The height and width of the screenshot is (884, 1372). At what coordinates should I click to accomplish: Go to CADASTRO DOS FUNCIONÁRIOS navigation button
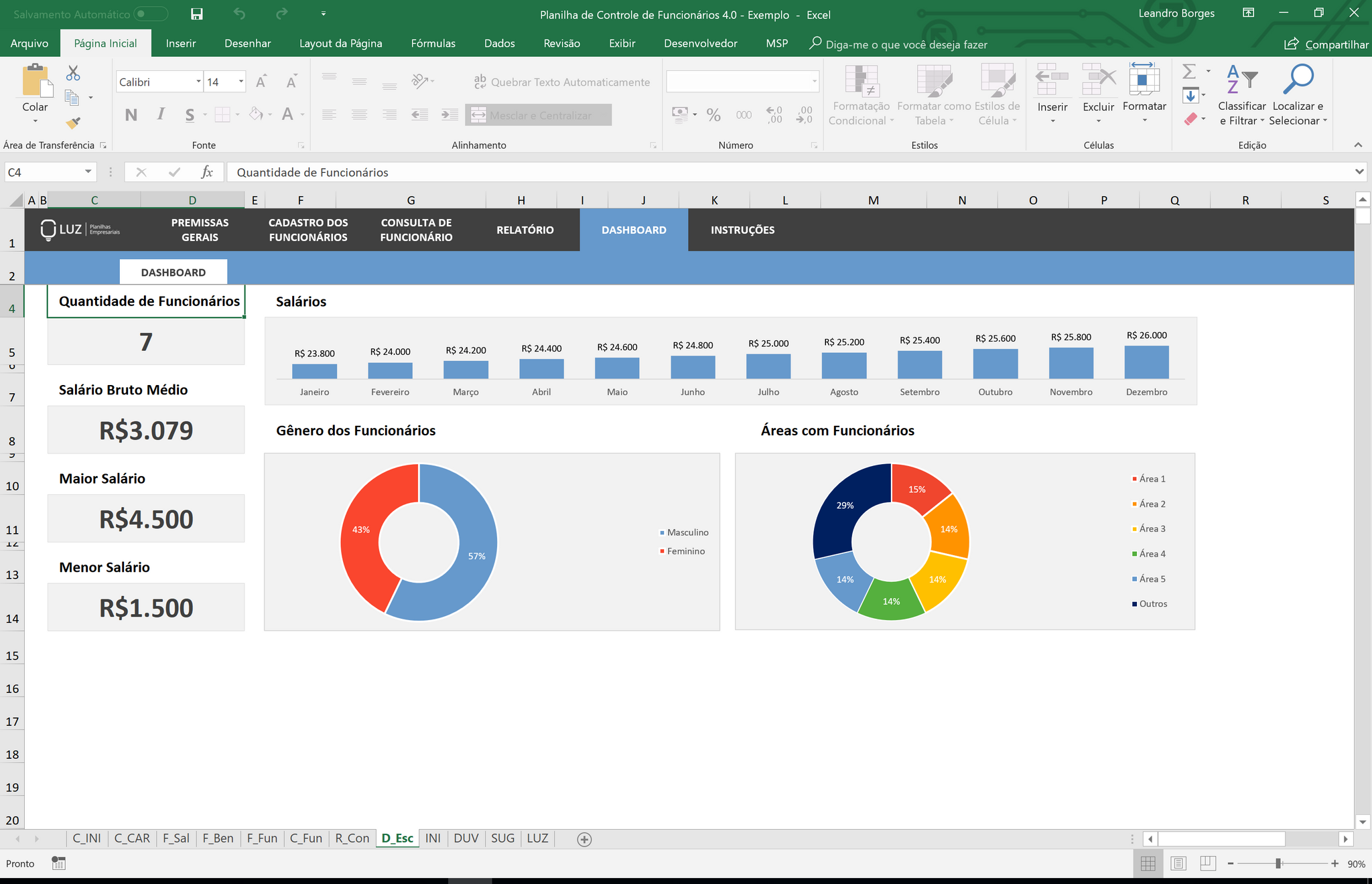(308, 230)
